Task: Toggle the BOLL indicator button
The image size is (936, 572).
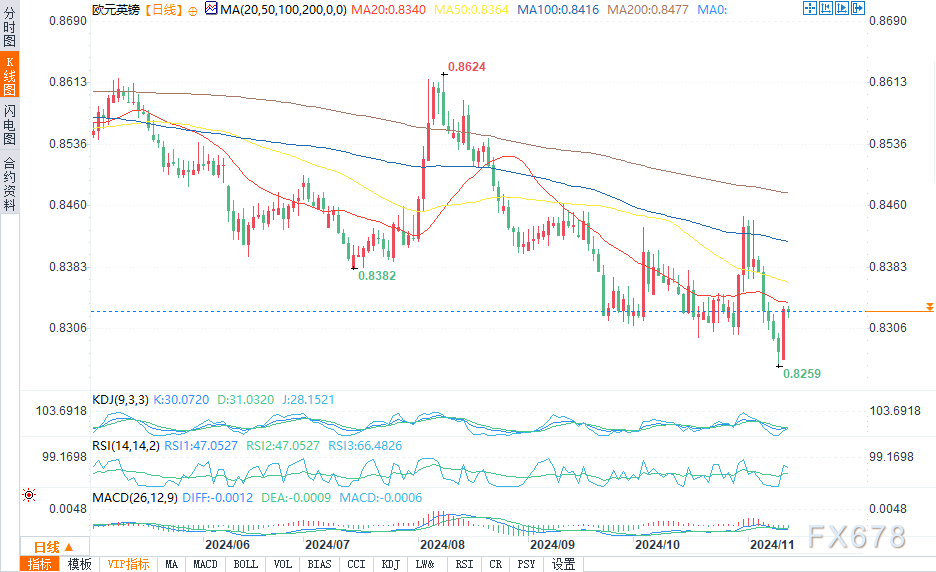Action: [x=245, y=564]
